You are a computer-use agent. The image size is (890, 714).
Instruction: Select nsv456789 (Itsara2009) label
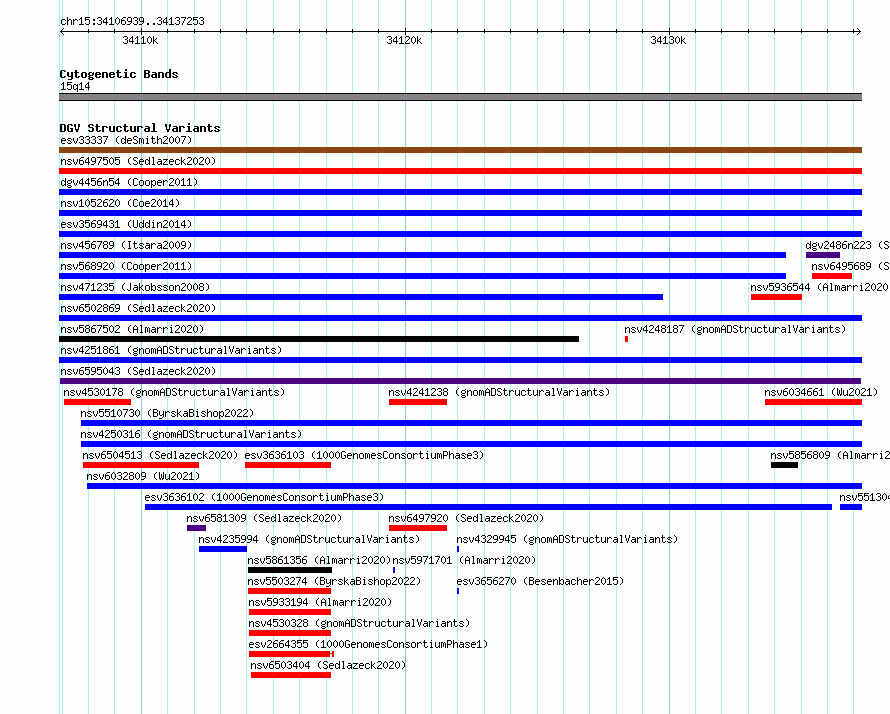tap(126, 245)
